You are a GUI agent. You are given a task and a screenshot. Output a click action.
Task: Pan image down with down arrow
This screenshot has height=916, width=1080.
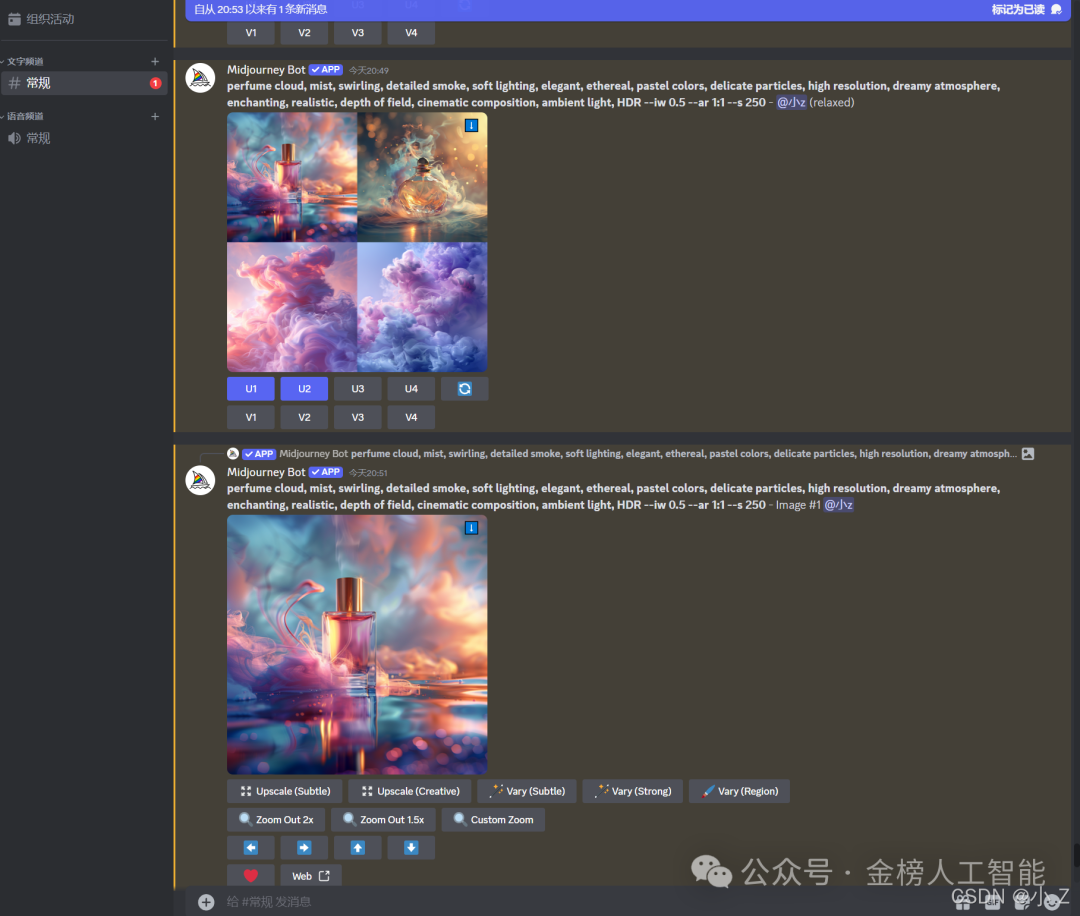[411, 848]
